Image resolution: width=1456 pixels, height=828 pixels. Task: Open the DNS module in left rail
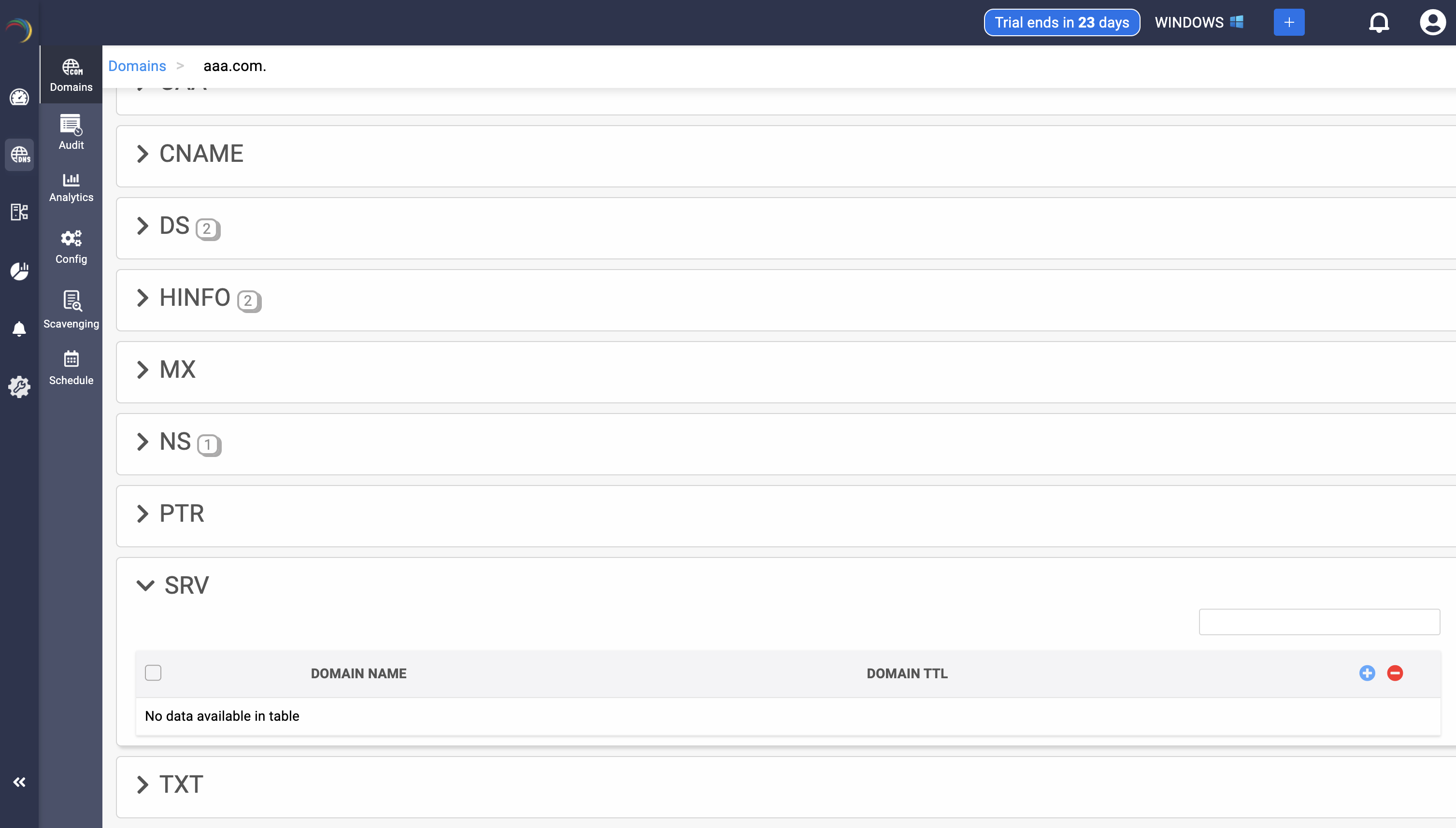coord(19,155)
